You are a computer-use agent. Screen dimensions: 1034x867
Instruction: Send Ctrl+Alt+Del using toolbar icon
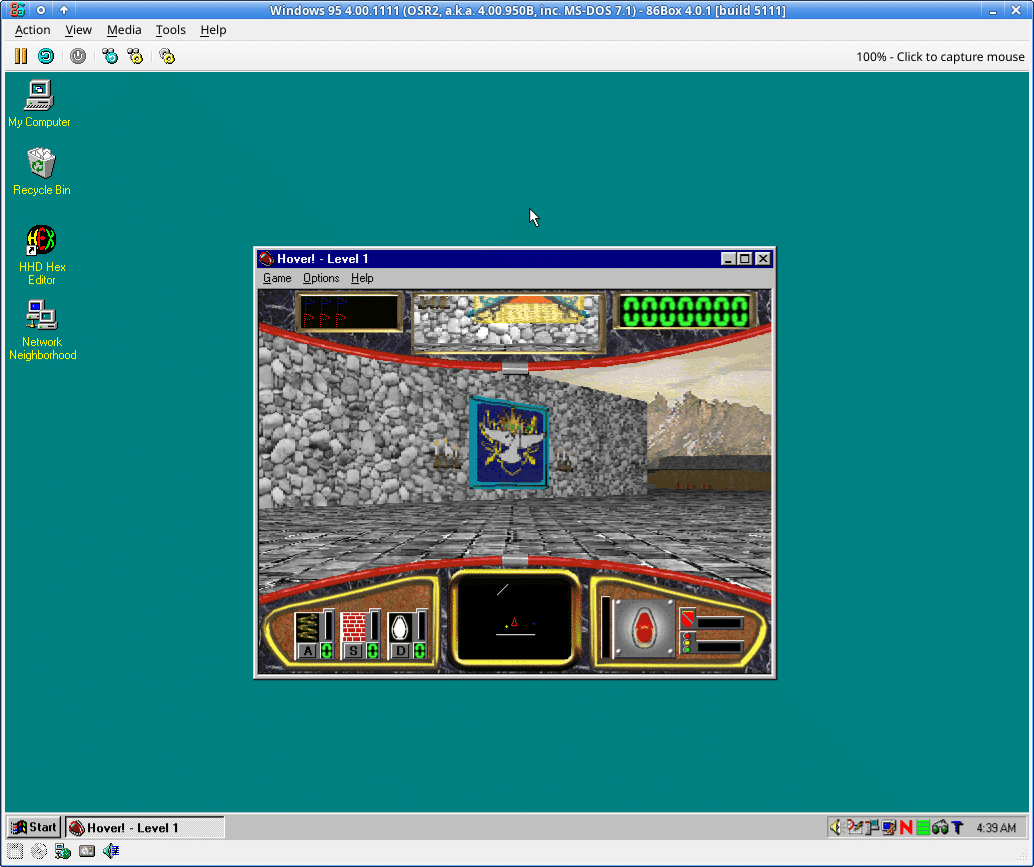pos(109,56)
